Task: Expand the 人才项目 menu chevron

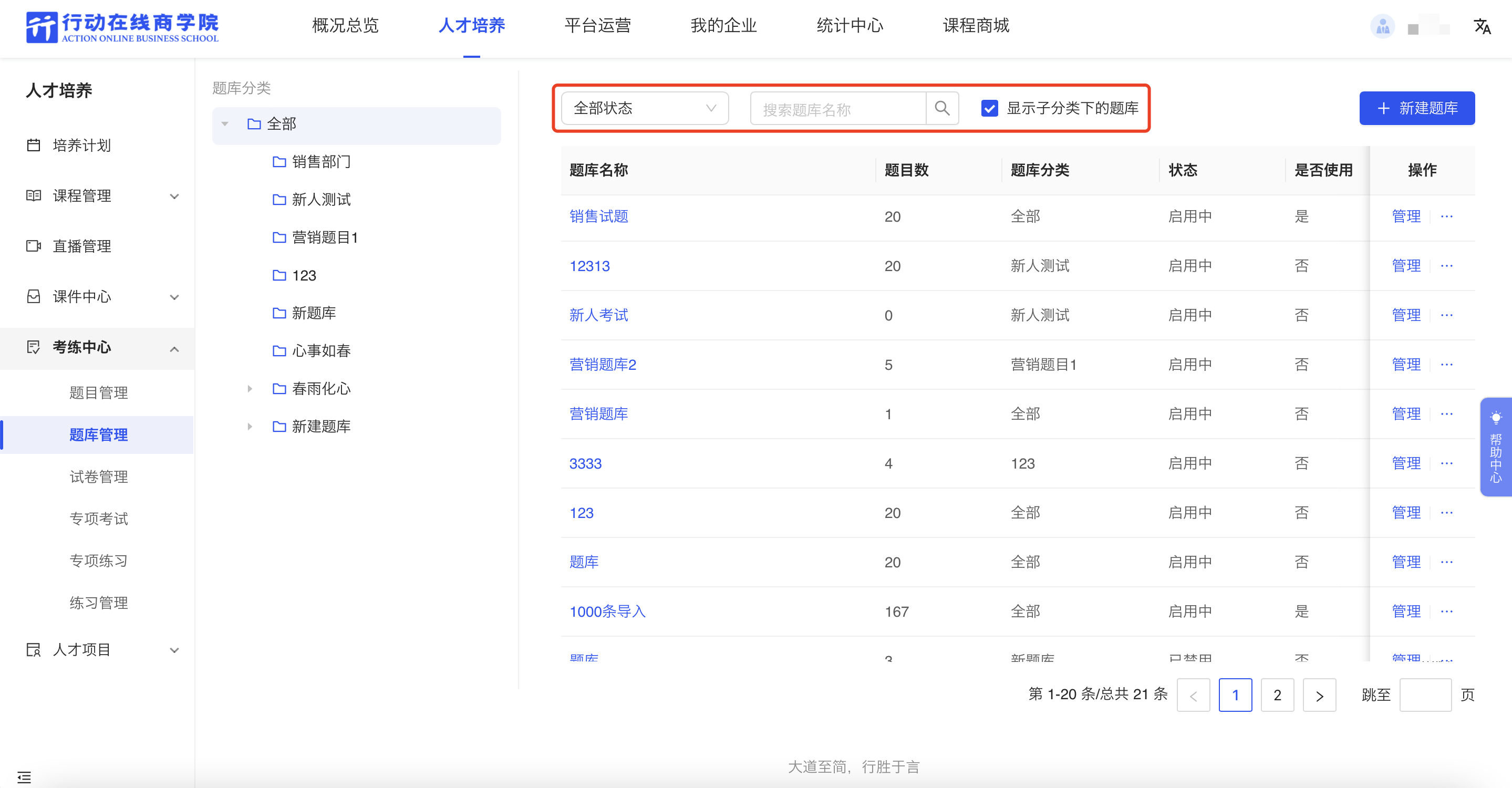Action: pos(174,650)
